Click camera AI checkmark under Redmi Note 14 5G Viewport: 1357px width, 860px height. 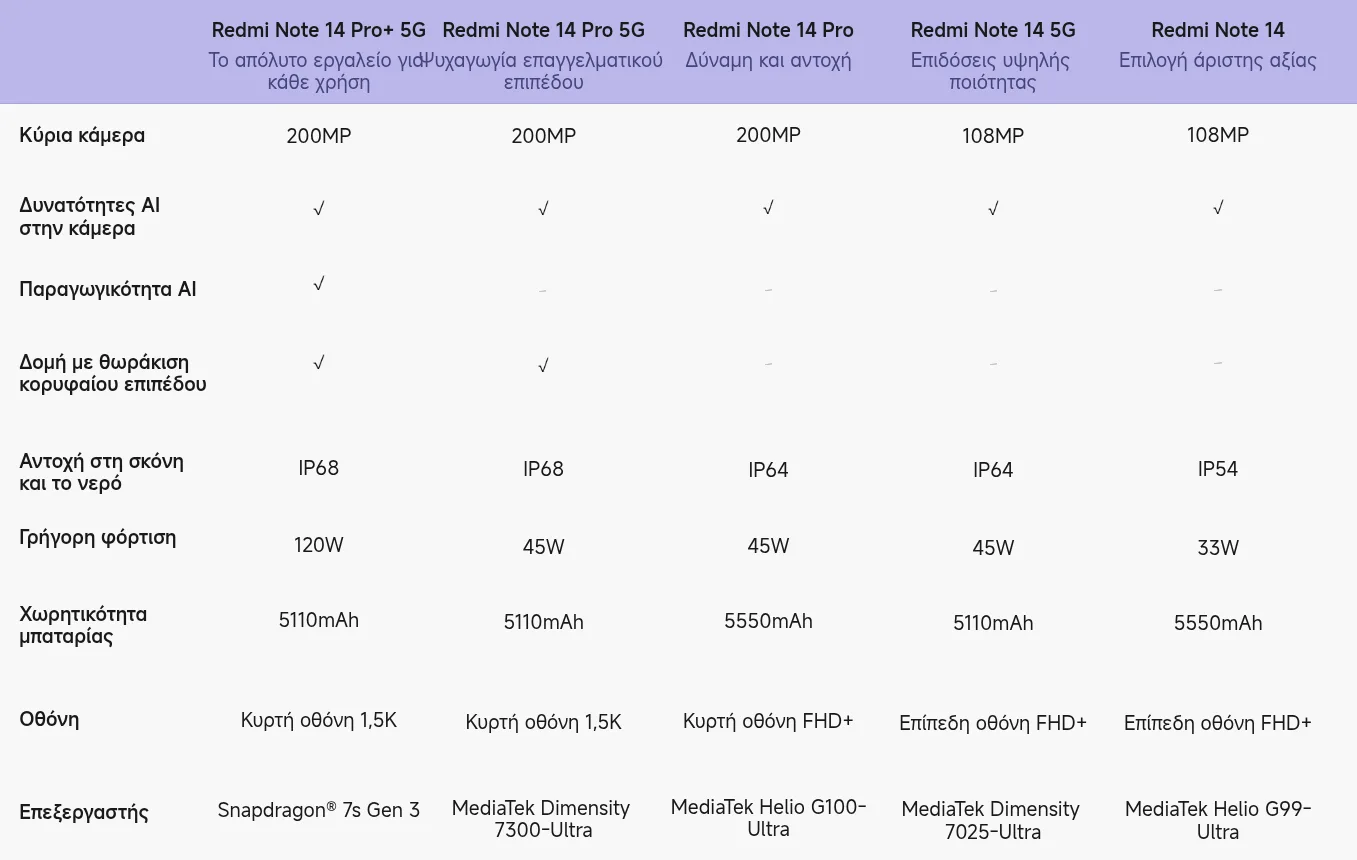click(993, 208)
